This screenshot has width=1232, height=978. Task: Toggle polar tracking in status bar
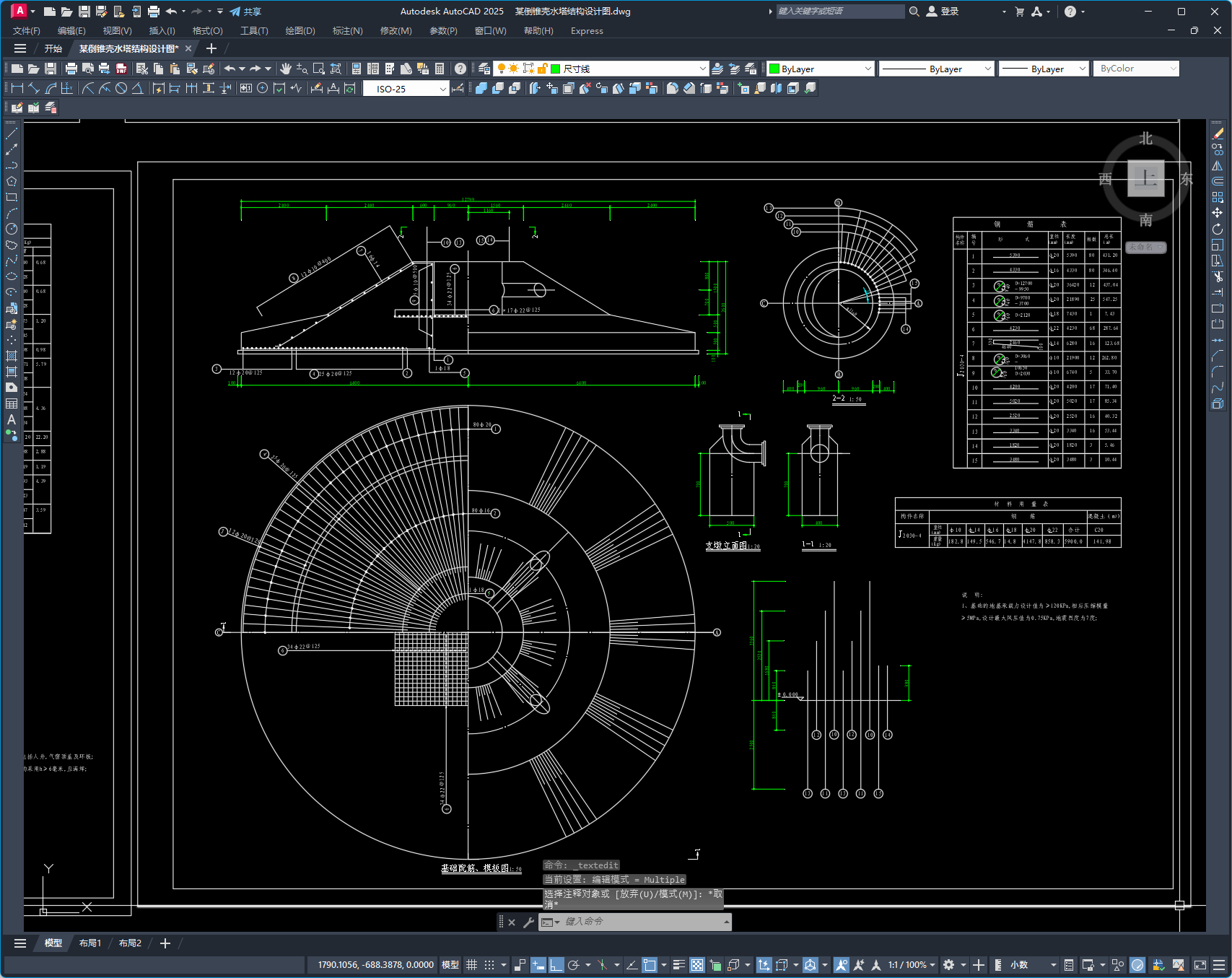[x=575, y=965]
